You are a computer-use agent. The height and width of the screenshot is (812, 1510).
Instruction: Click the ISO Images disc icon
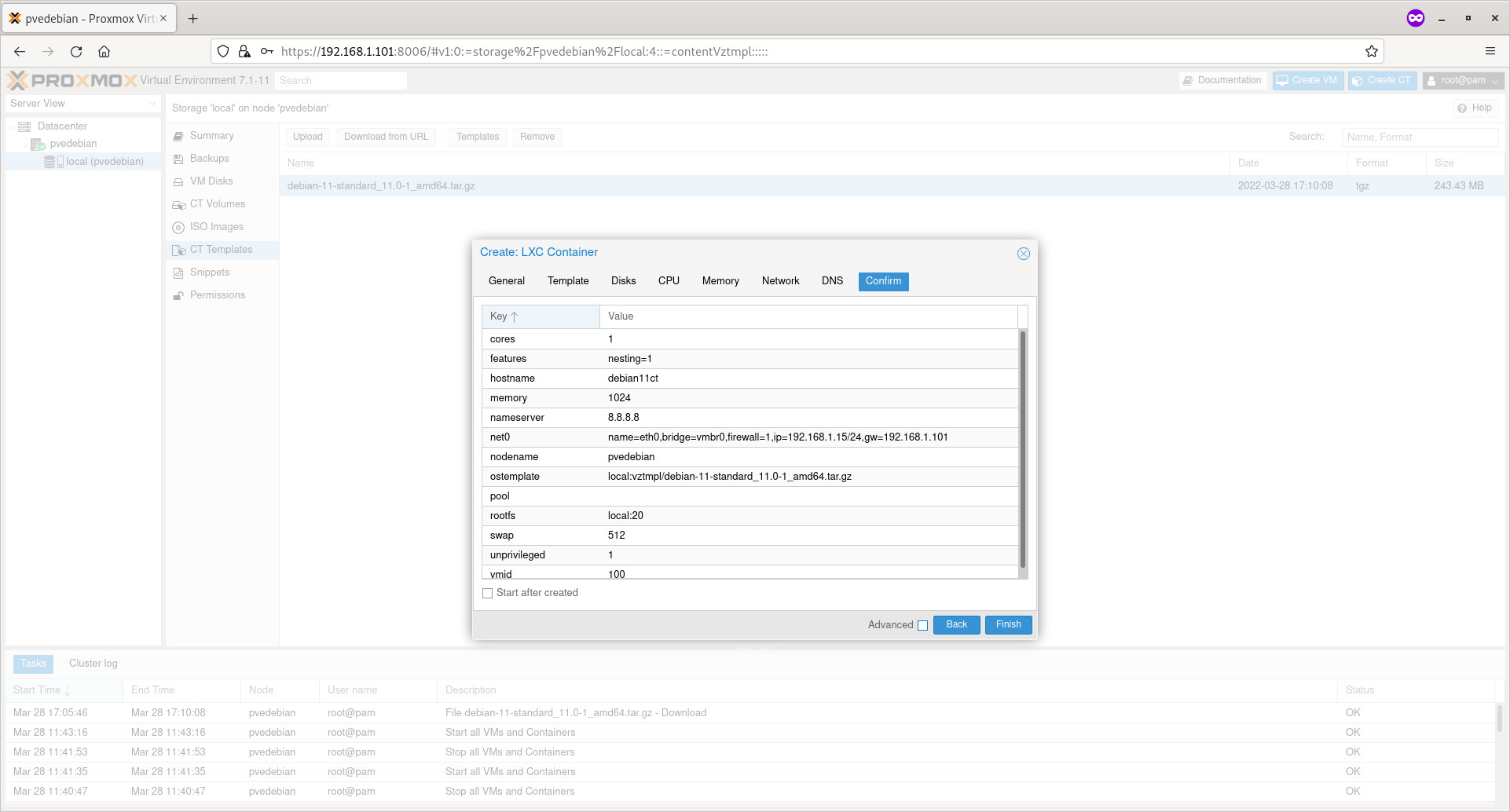(x=178, y=228)
